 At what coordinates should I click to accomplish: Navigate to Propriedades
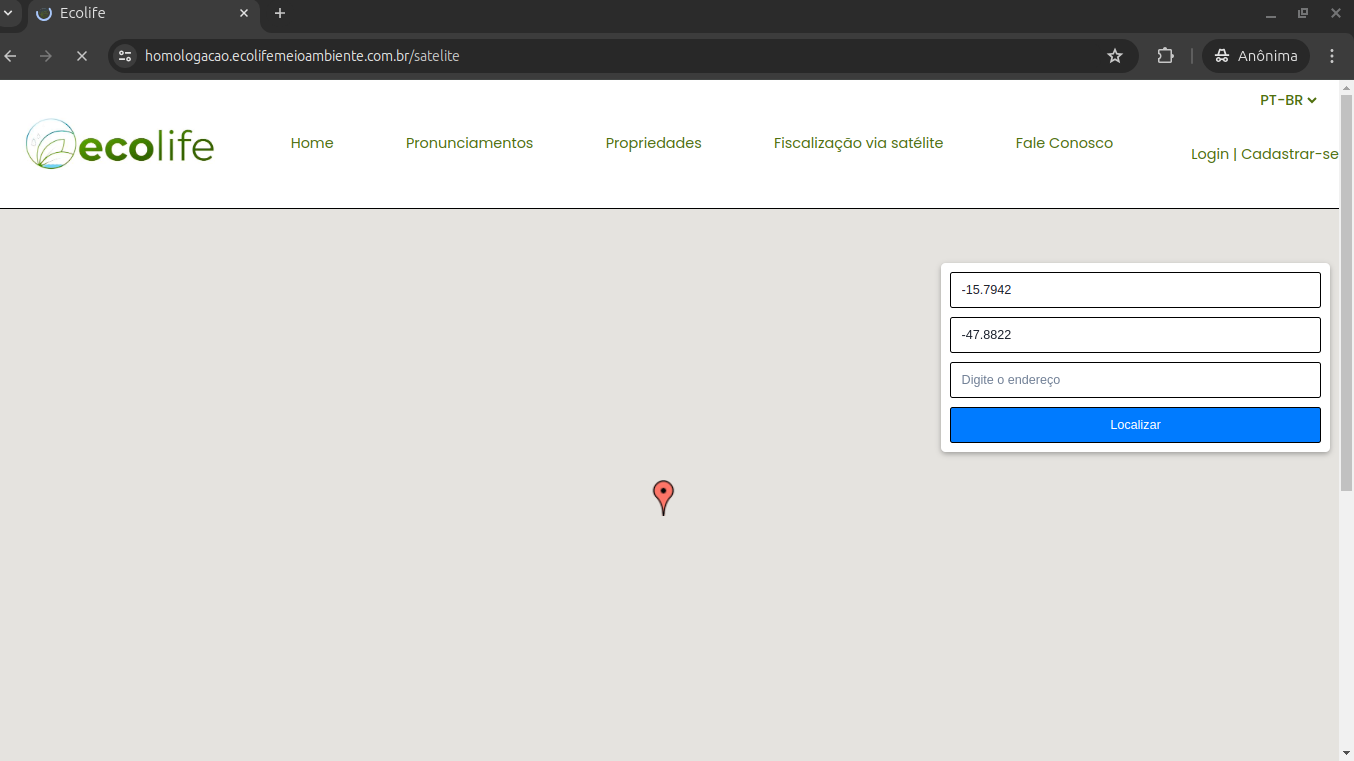[653, 143]
